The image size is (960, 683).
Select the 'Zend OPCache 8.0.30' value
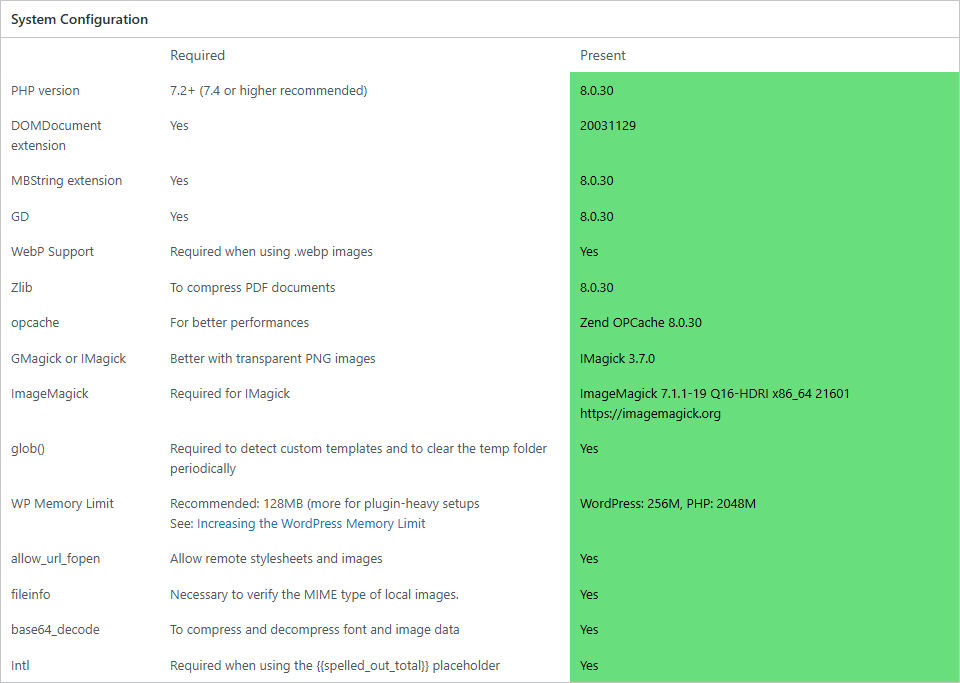[641, 323]
